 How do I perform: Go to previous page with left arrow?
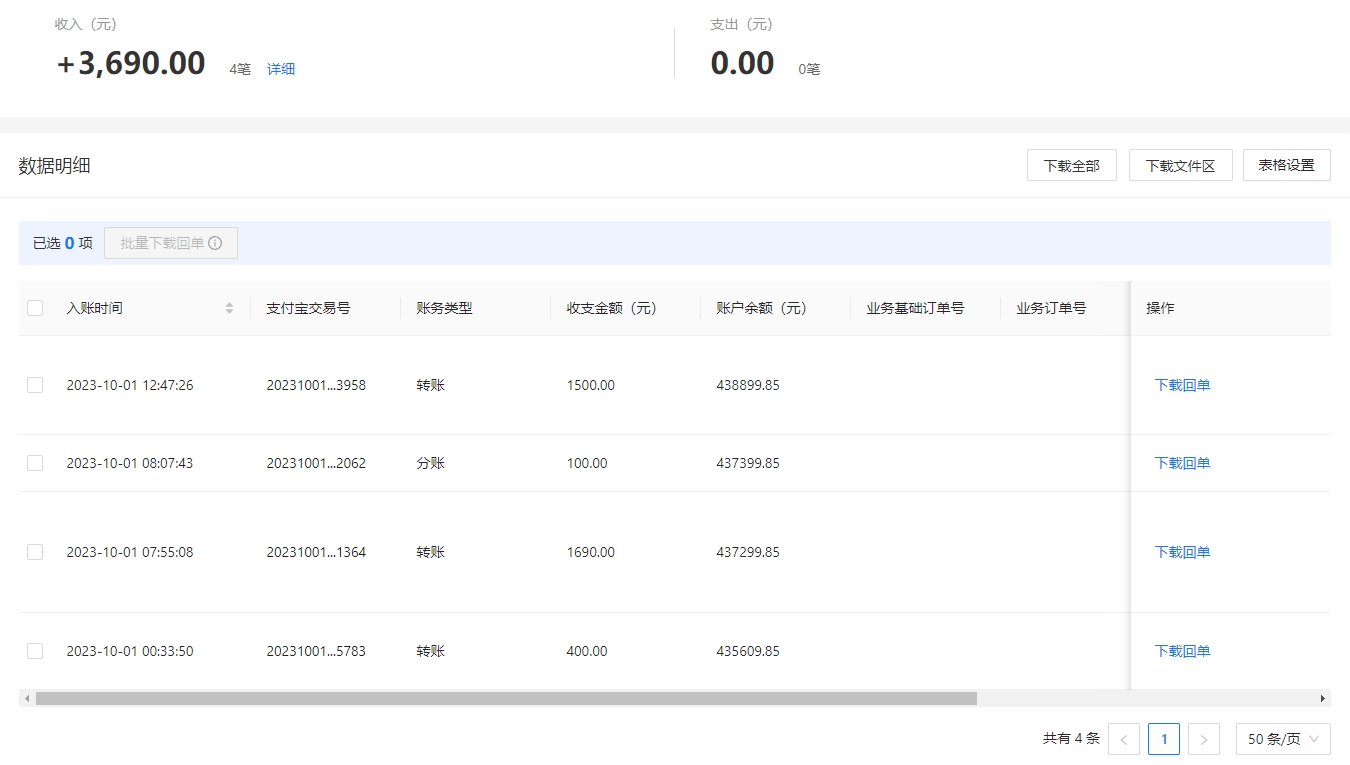click(x=1124, y=739)
